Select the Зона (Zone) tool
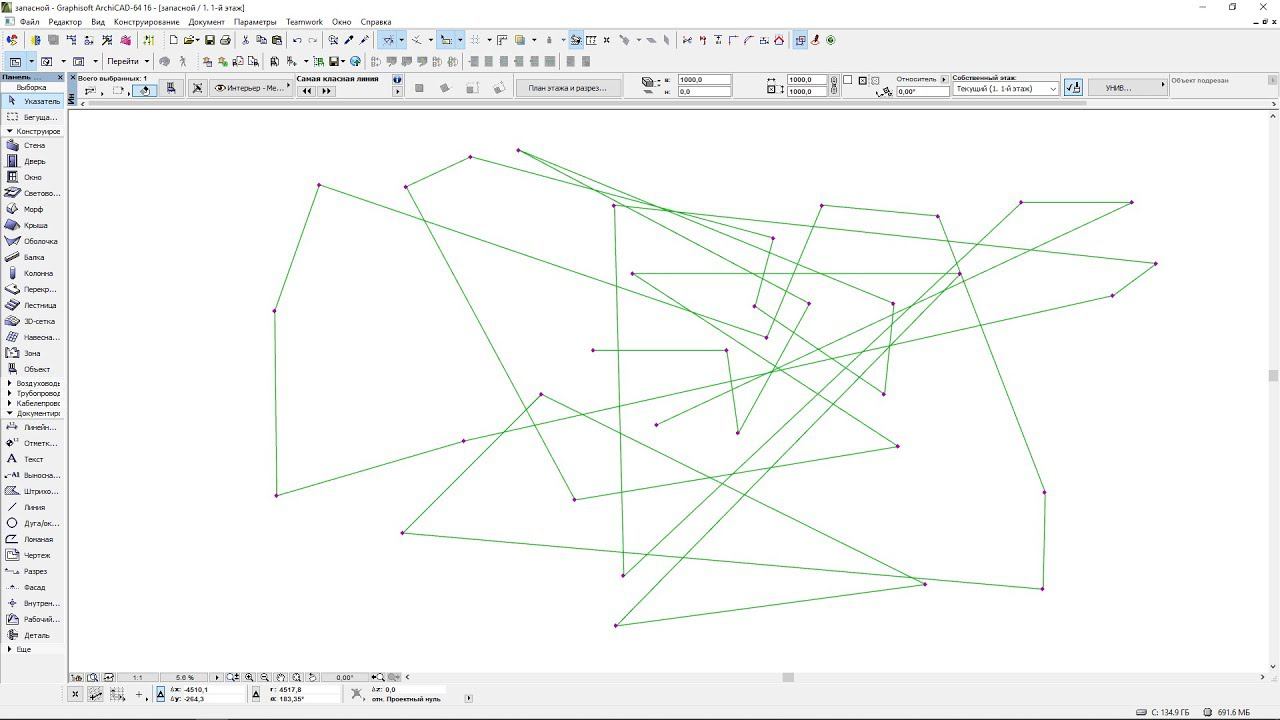The width and height of the screenshot is (1280, 720). pyautogui.click(x=33, y=353)
